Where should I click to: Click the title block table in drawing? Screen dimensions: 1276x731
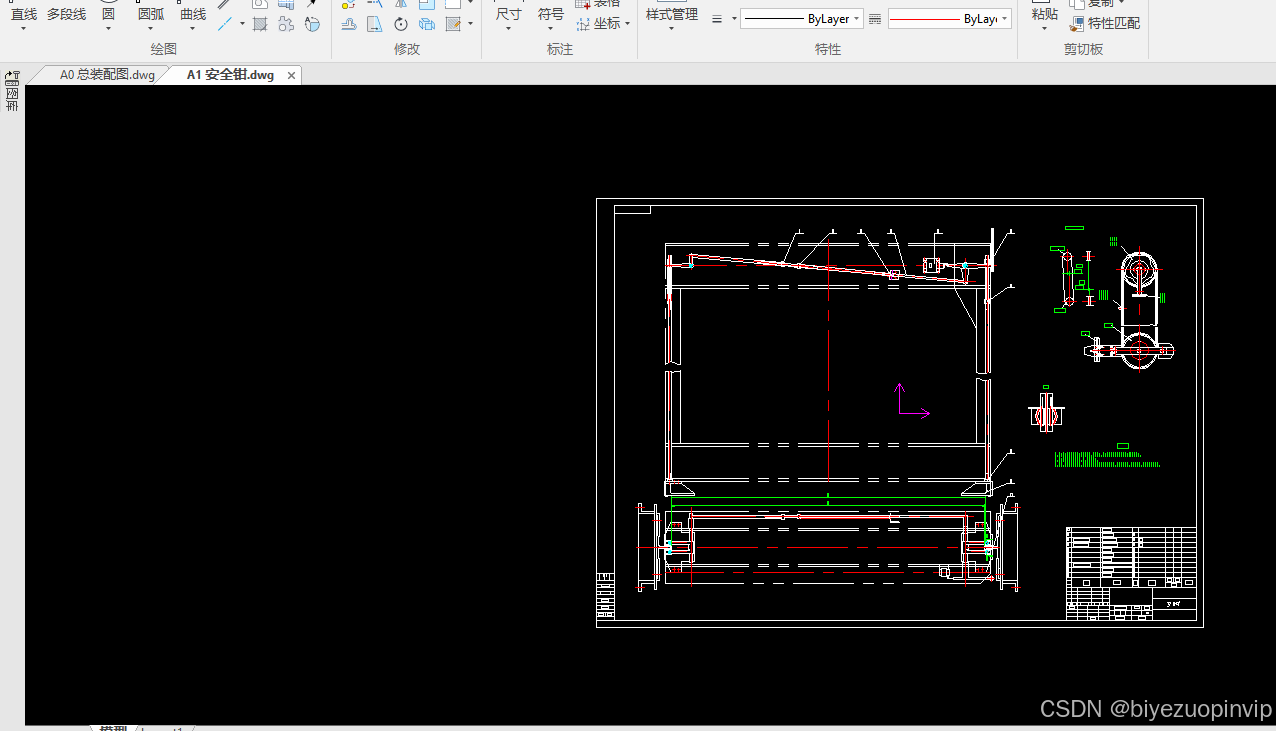1131,572
